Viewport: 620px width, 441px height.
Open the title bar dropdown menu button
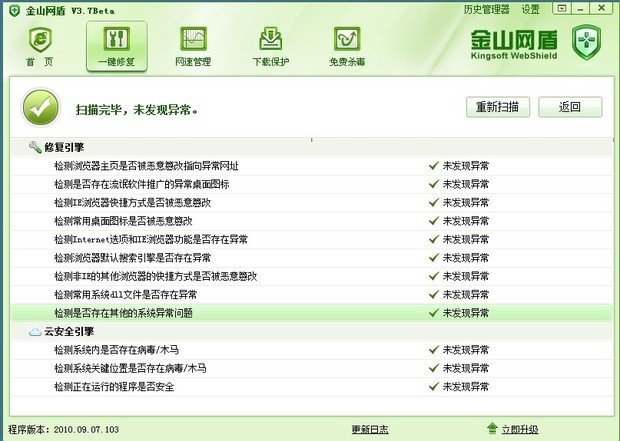562,8
